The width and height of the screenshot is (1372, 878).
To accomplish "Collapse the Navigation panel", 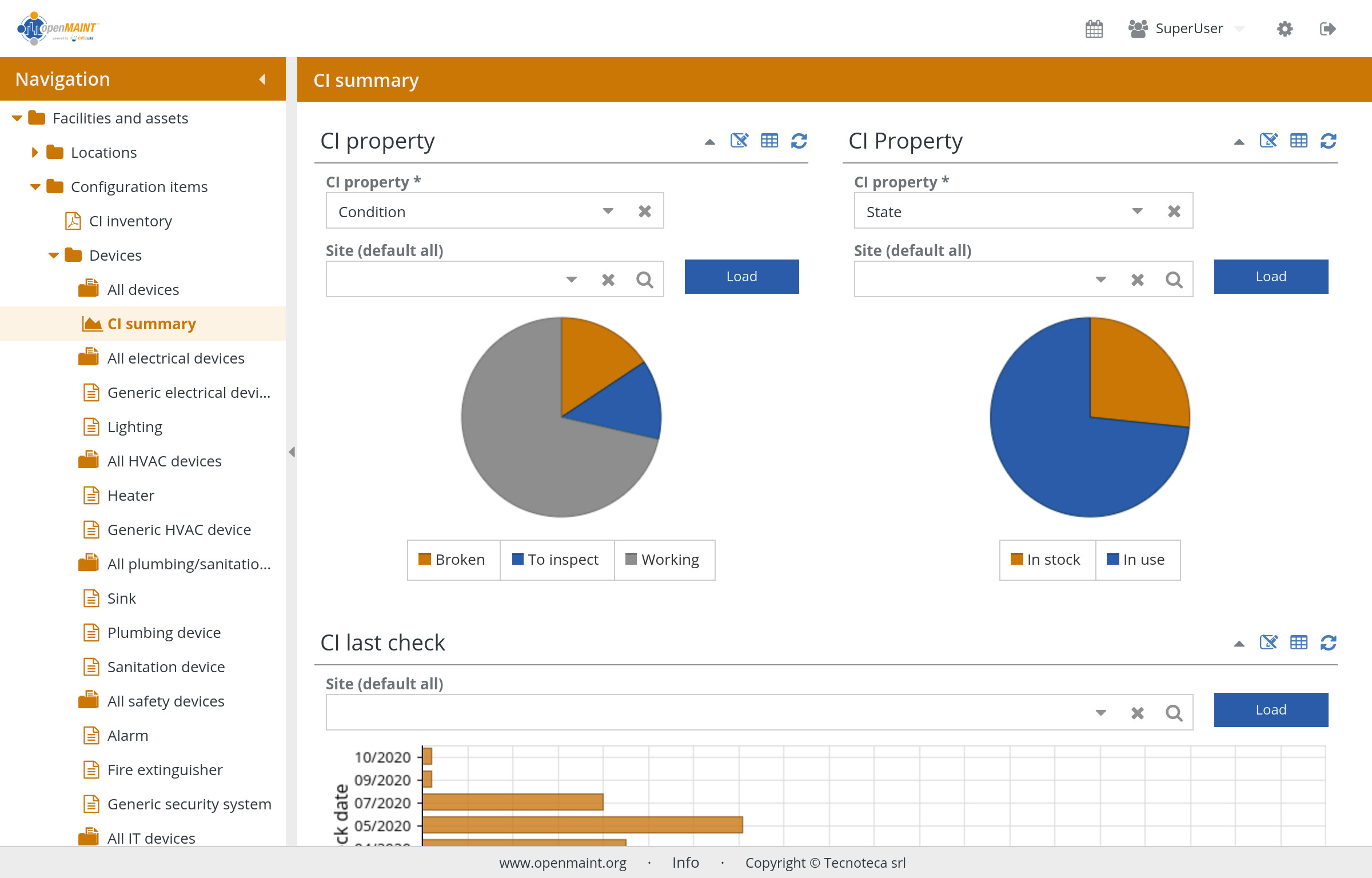I will pyautogui.click(x=262, y=79).
